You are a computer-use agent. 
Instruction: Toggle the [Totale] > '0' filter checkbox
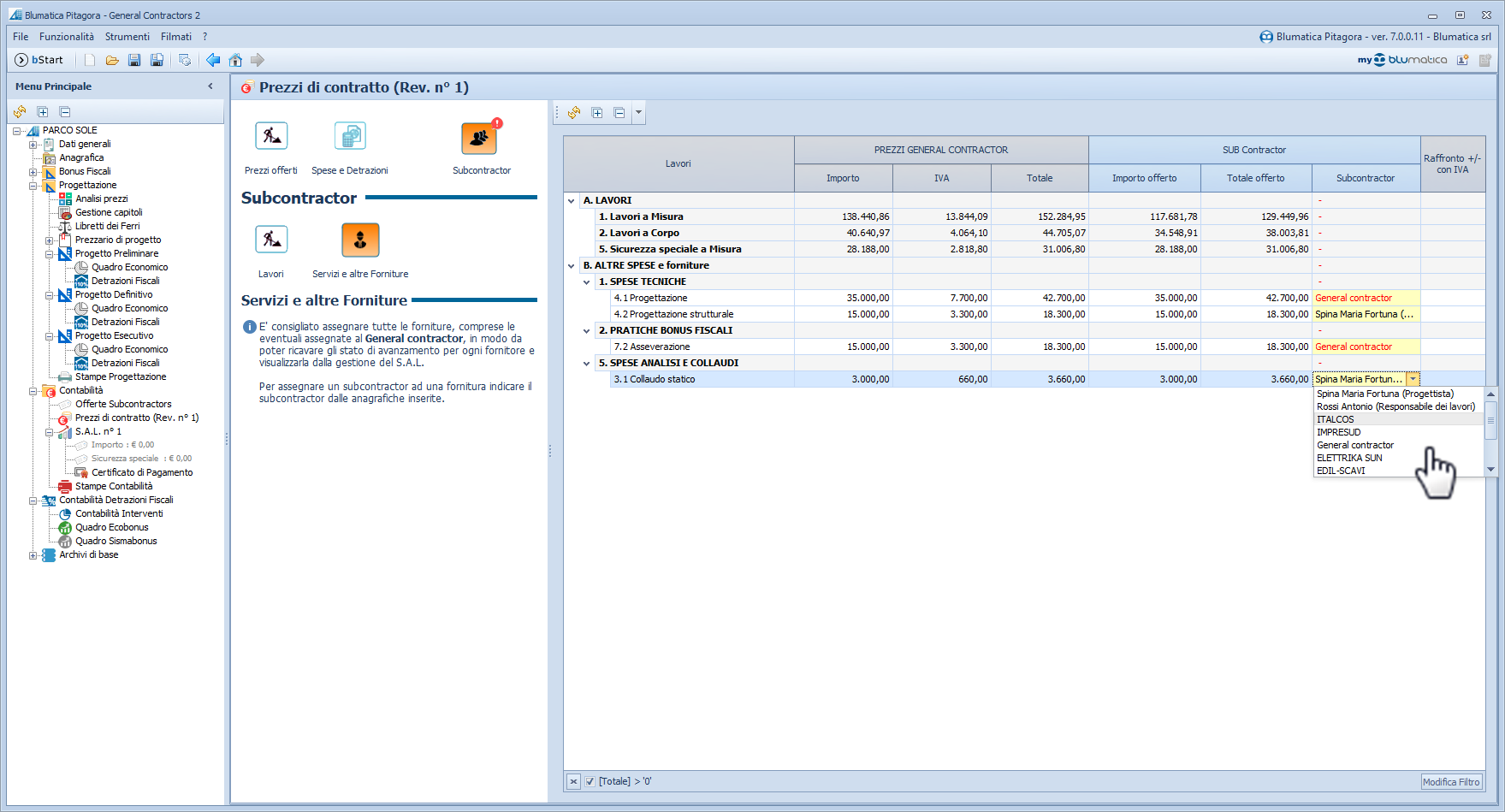[590, 781]
